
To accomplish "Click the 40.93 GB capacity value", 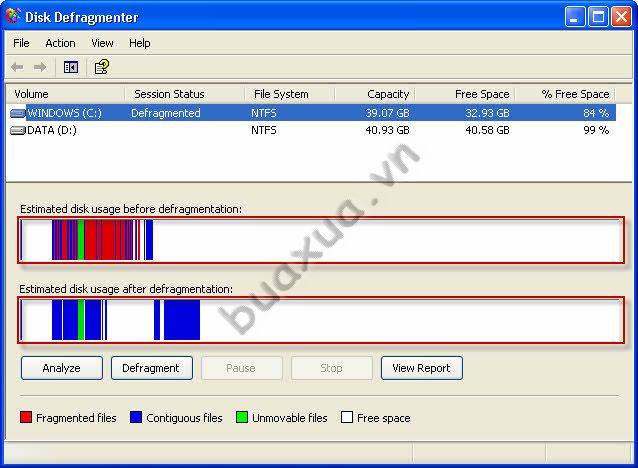I will click(x=387, y=130).
